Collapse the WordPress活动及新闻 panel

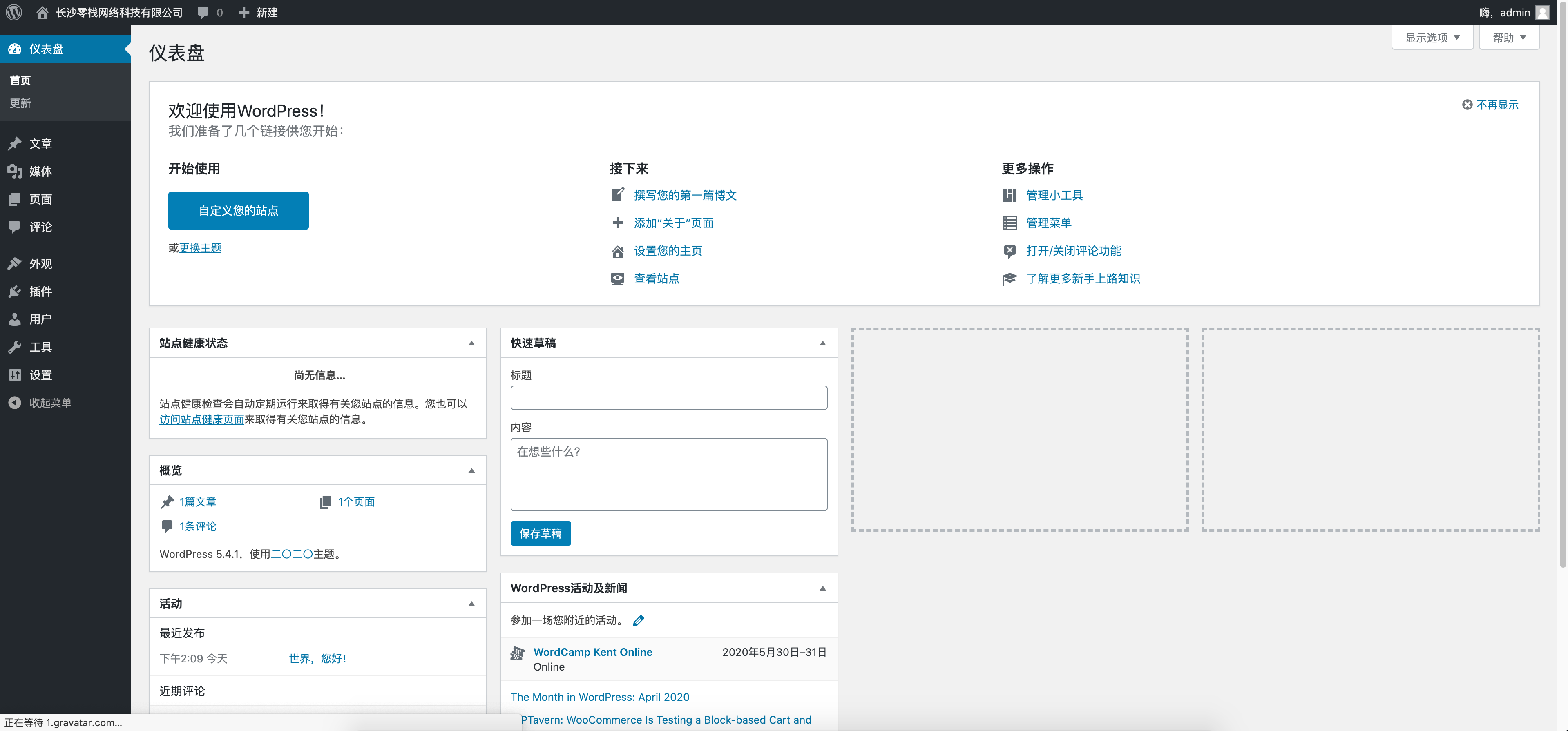tap(822, 588)
